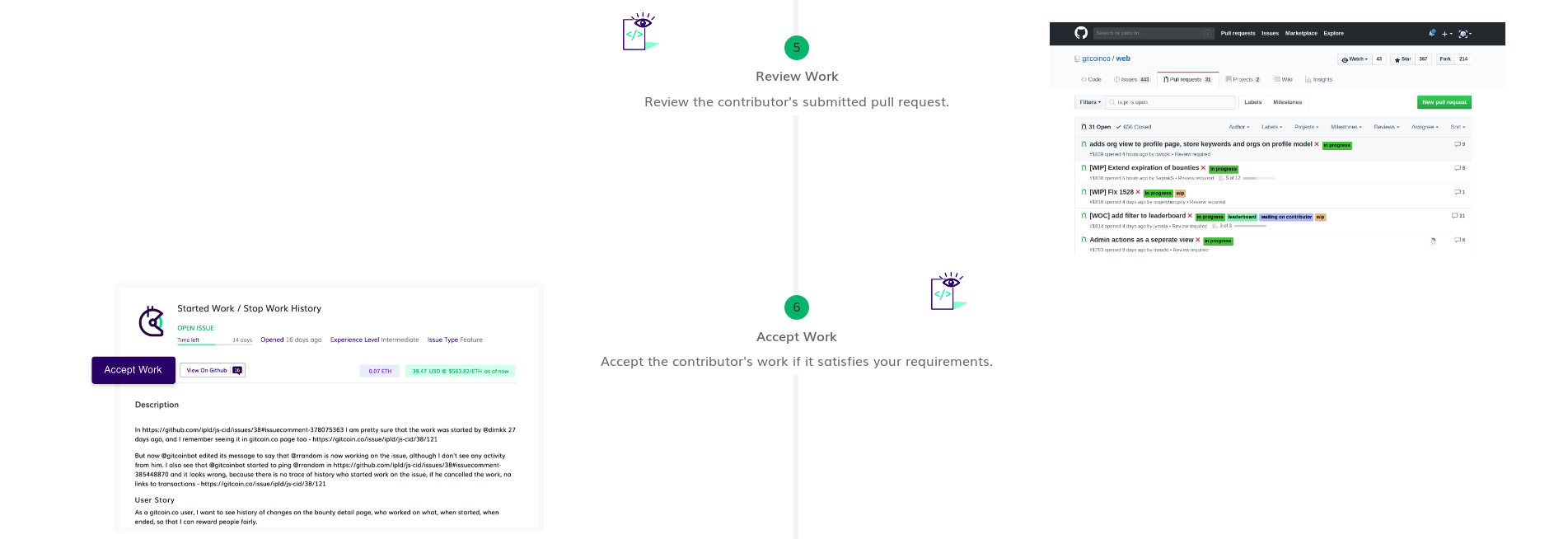Click the closed checkmark beside '656 Closed'
The width and height of the screenshot is (1568, 539).
point(1119,127)
